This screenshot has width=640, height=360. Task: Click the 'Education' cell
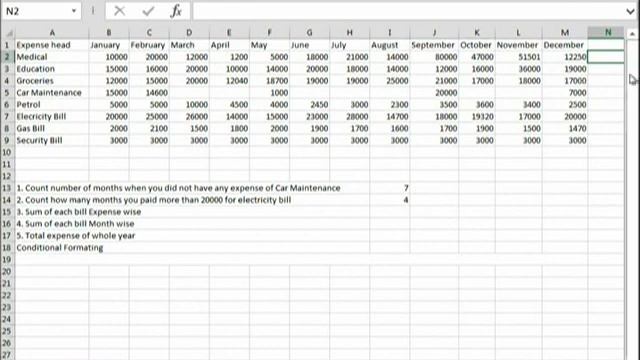52,69
